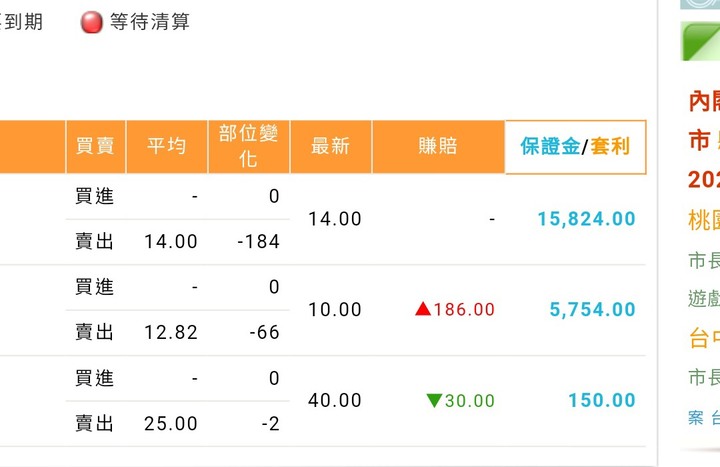This screenshot has height=467, width=720.
Task: Click the 買賣 column header
Action: coord(96,146)
